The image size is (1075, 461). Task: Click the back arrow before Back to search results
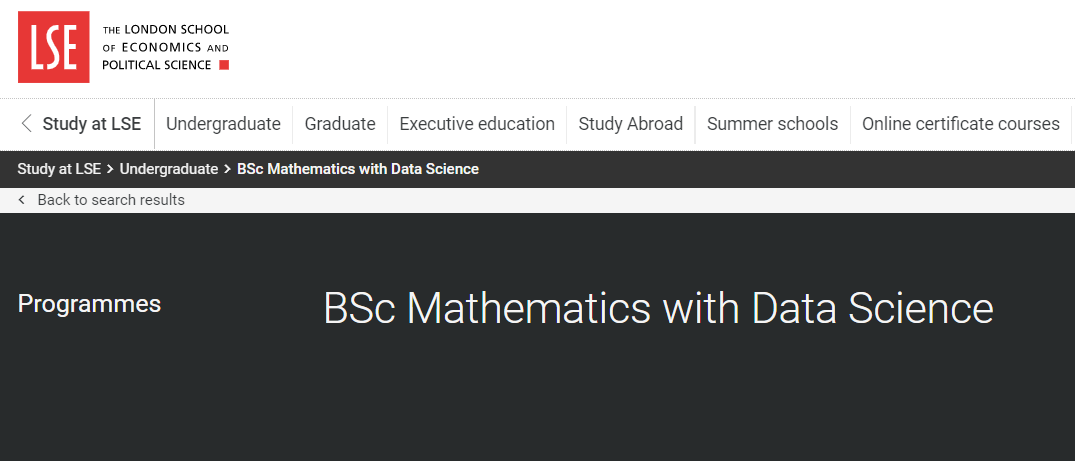click(22, 200)
